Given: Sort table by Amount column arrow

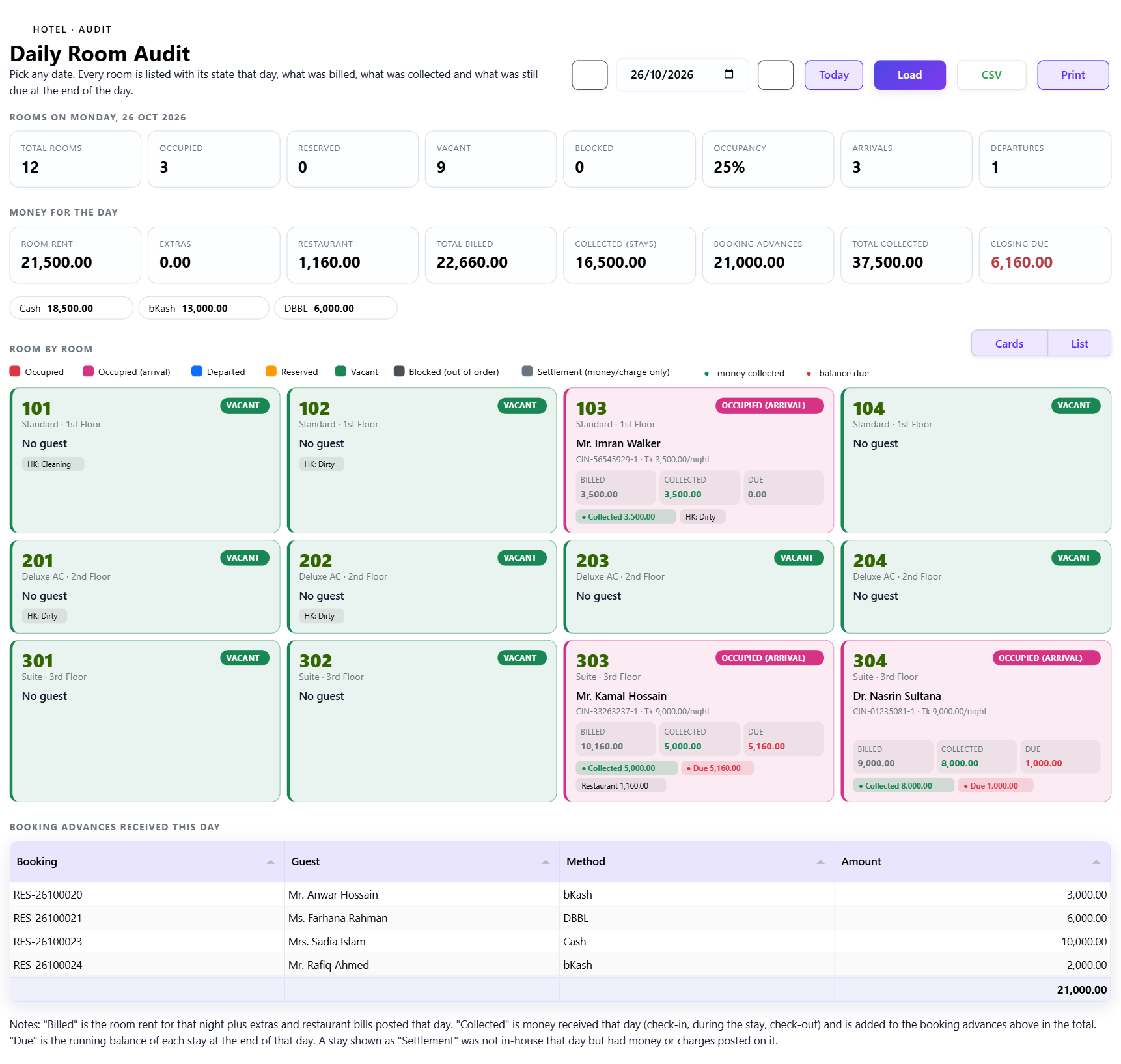Looking at the screenshot, I should point(1096,862).
